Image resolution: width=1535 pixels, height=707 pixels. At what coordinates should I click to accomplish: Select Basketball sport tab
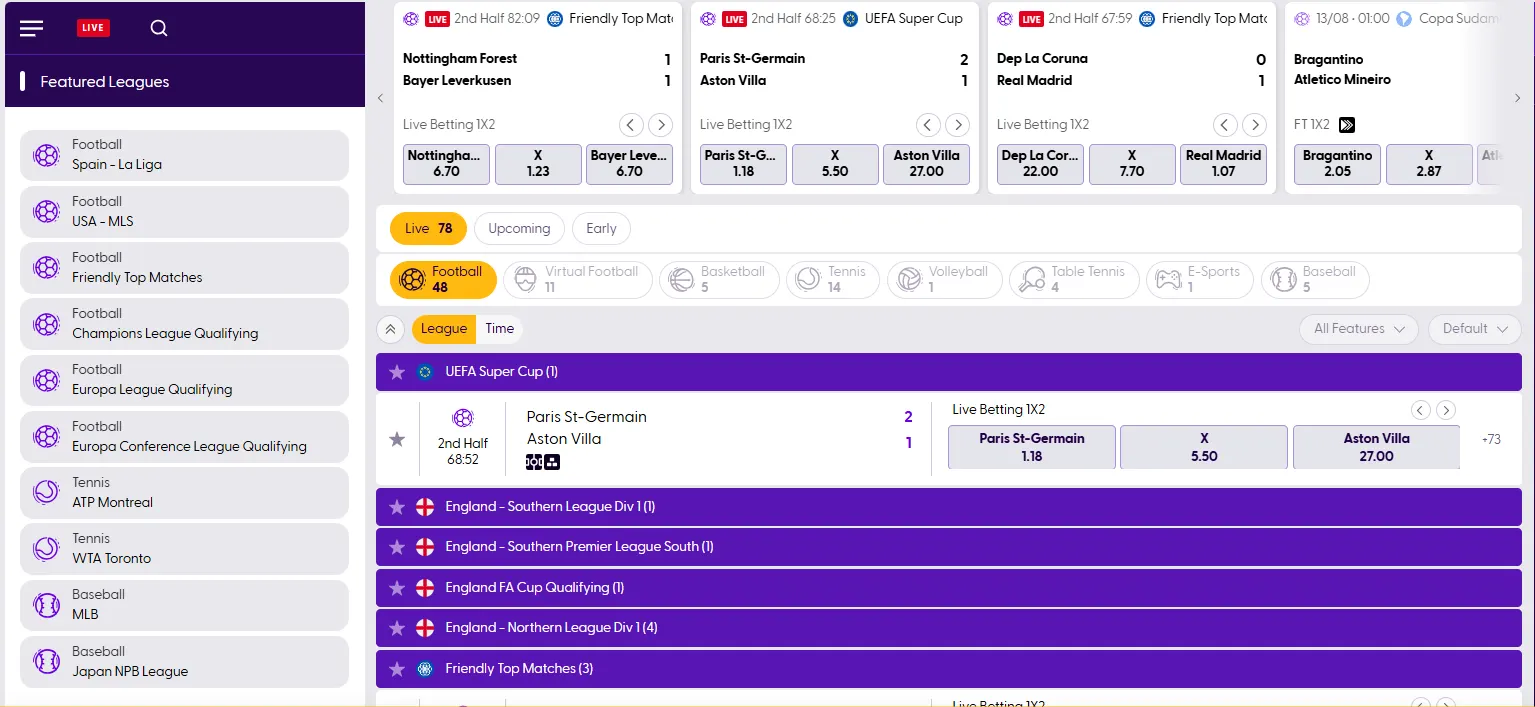click(719, 280)
